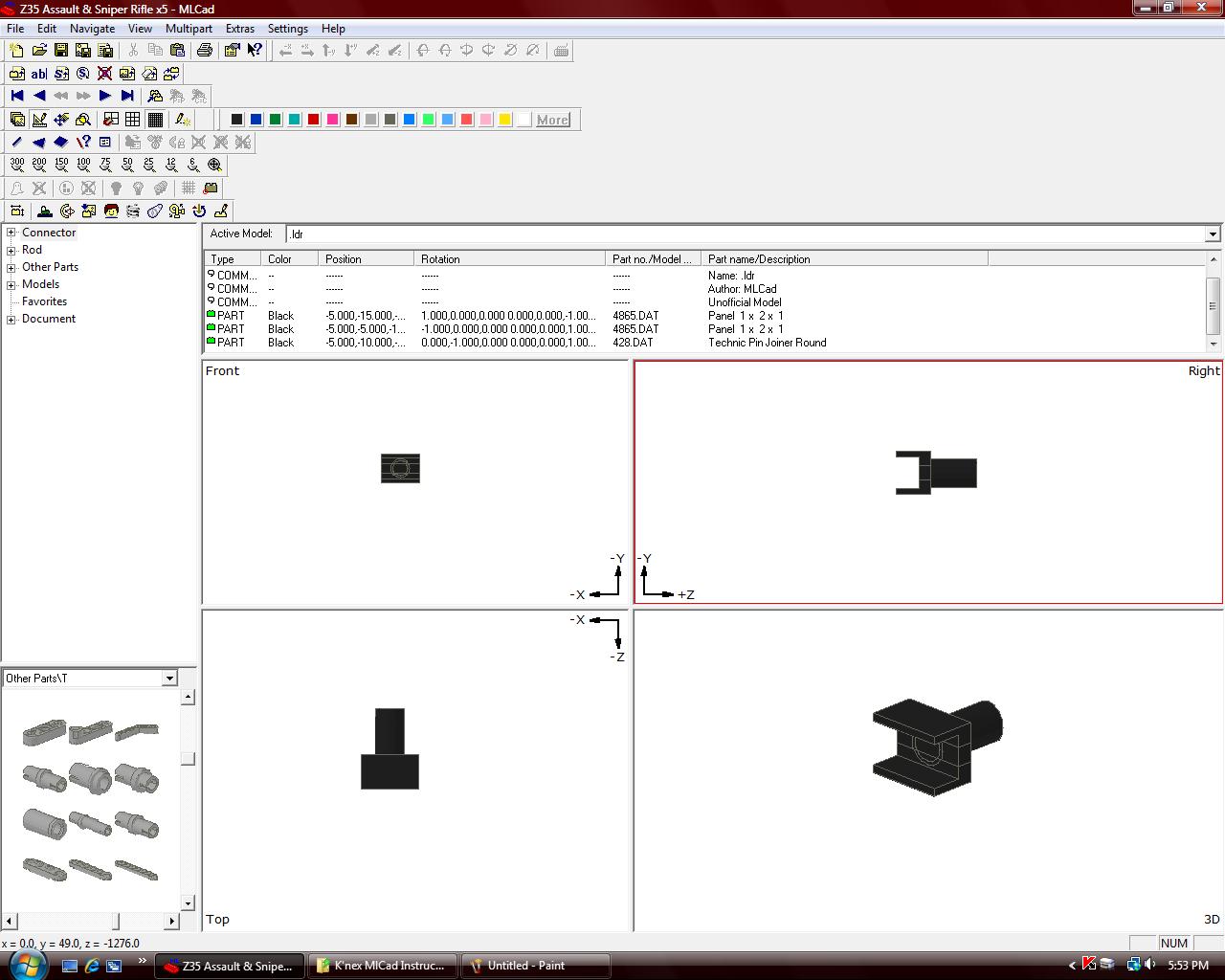
Task: Add a quad primitive
Action: click(x=61, y=142)
